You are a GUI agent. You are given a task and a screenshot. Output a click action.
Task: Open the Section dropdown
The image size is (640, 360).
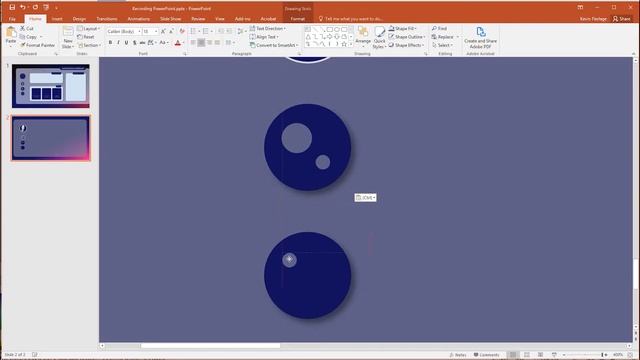(x=89, y=45)
